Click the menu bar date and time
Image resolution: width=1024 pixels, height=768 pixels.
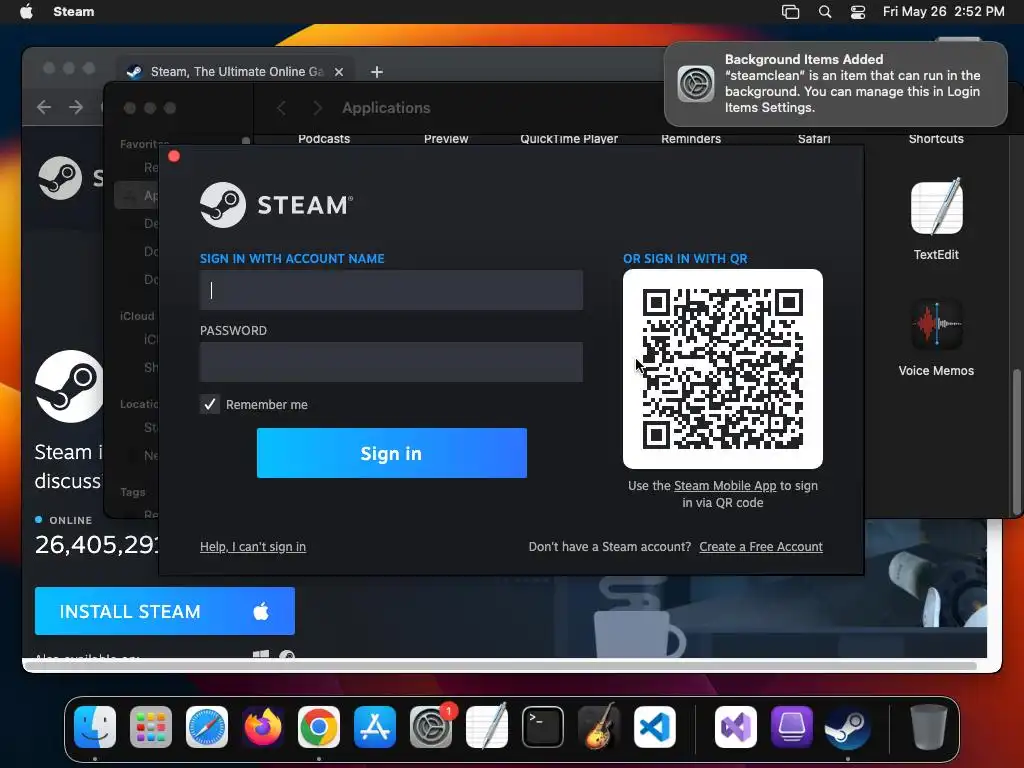pyautogui.click(x=944, y=11)
